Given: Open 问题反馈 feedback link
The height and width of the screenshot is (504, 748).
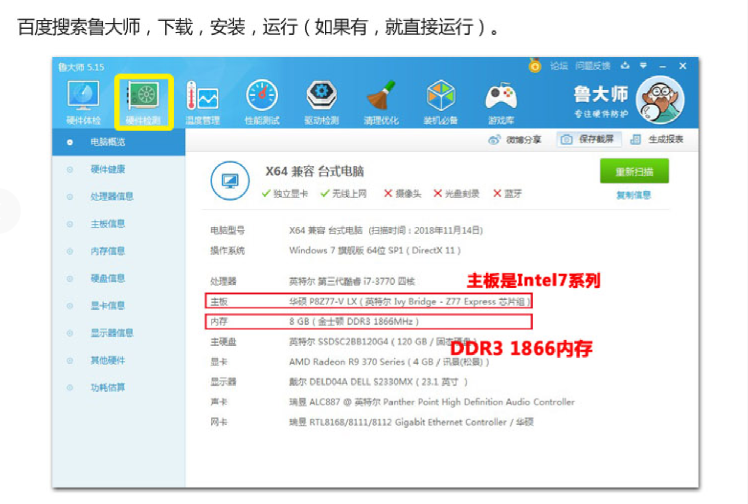Looking at the screenshot, I should point(592,66).
